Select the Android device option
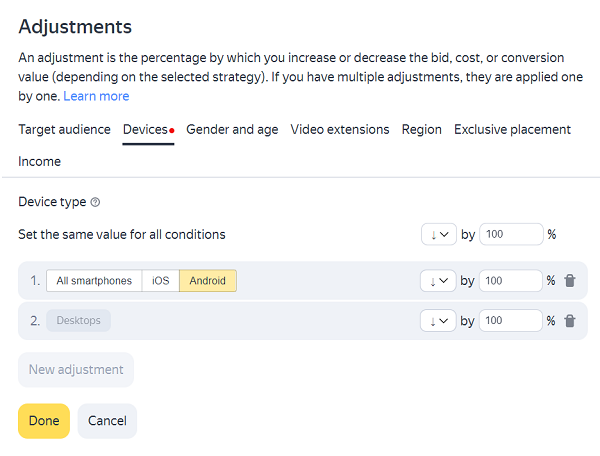 [207, 281]
